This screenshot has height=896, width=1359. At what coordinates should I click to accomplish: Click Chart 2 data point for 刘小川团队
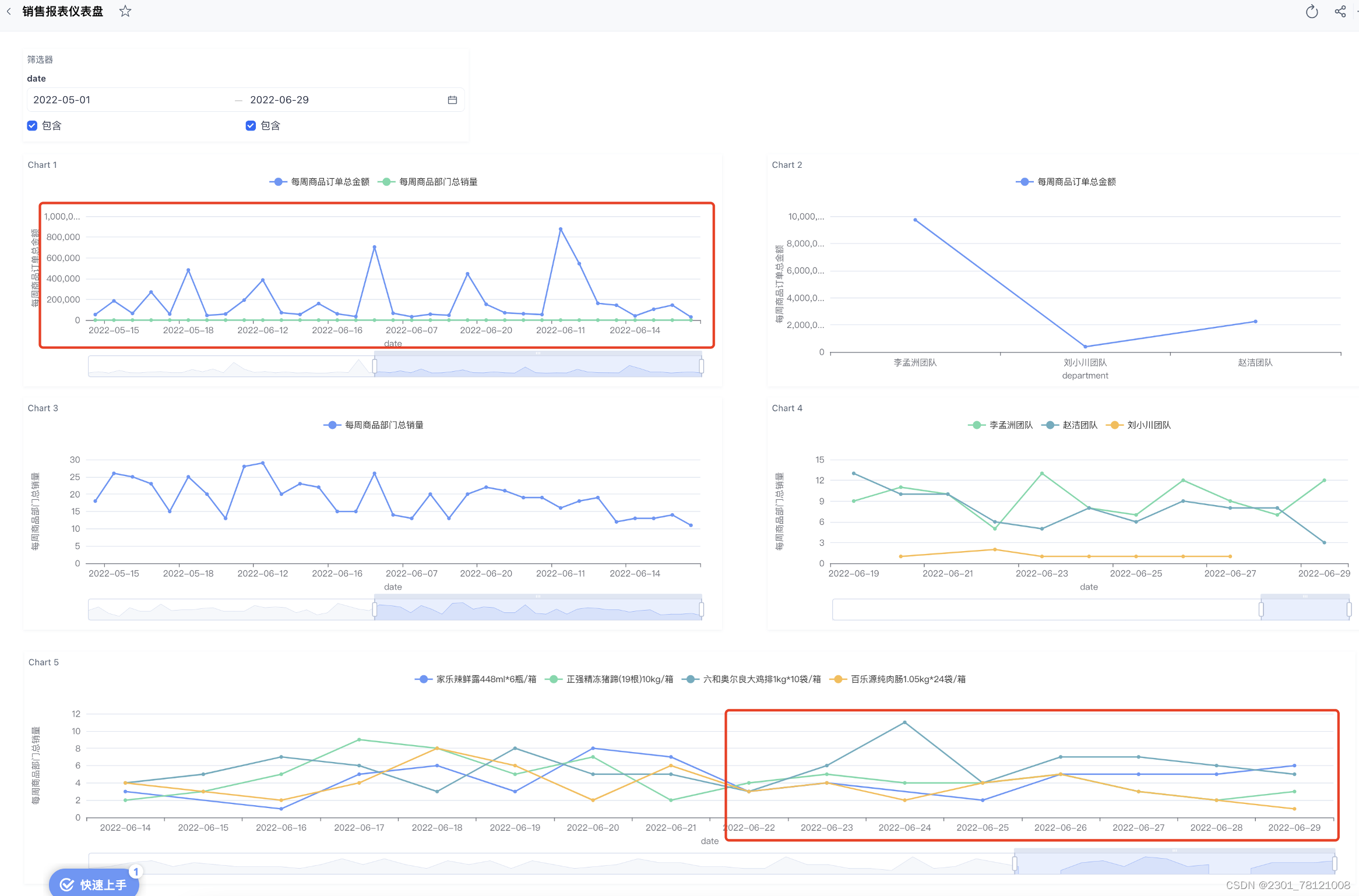point(1085,347)
